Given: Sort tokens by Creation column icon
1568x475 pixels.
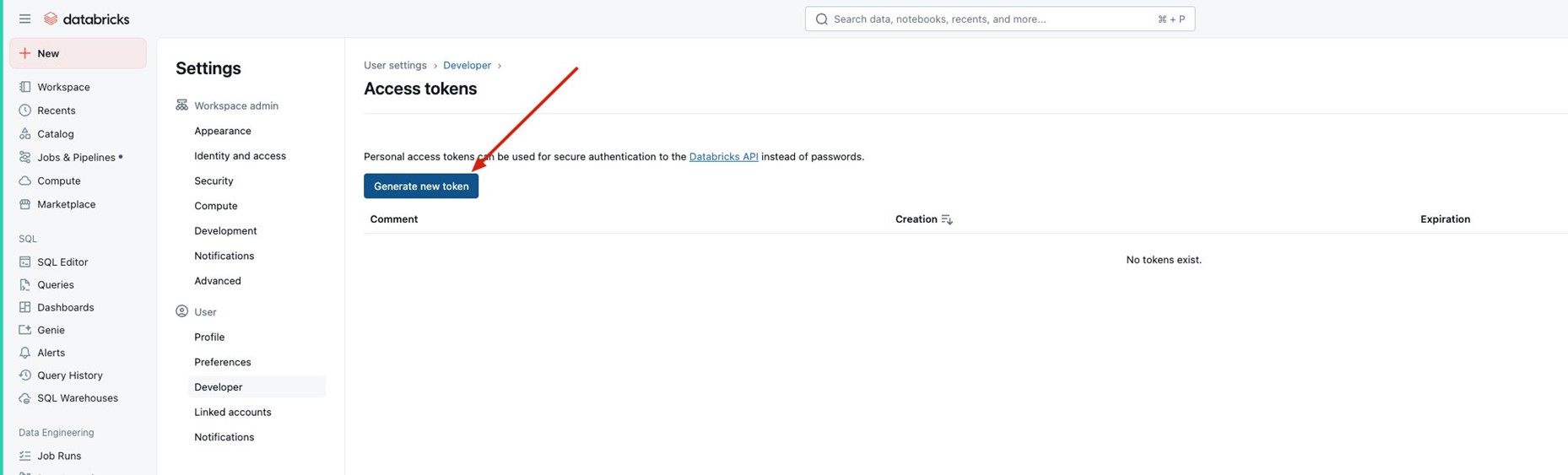Looking at the screenshot, I should coord(947,219).
